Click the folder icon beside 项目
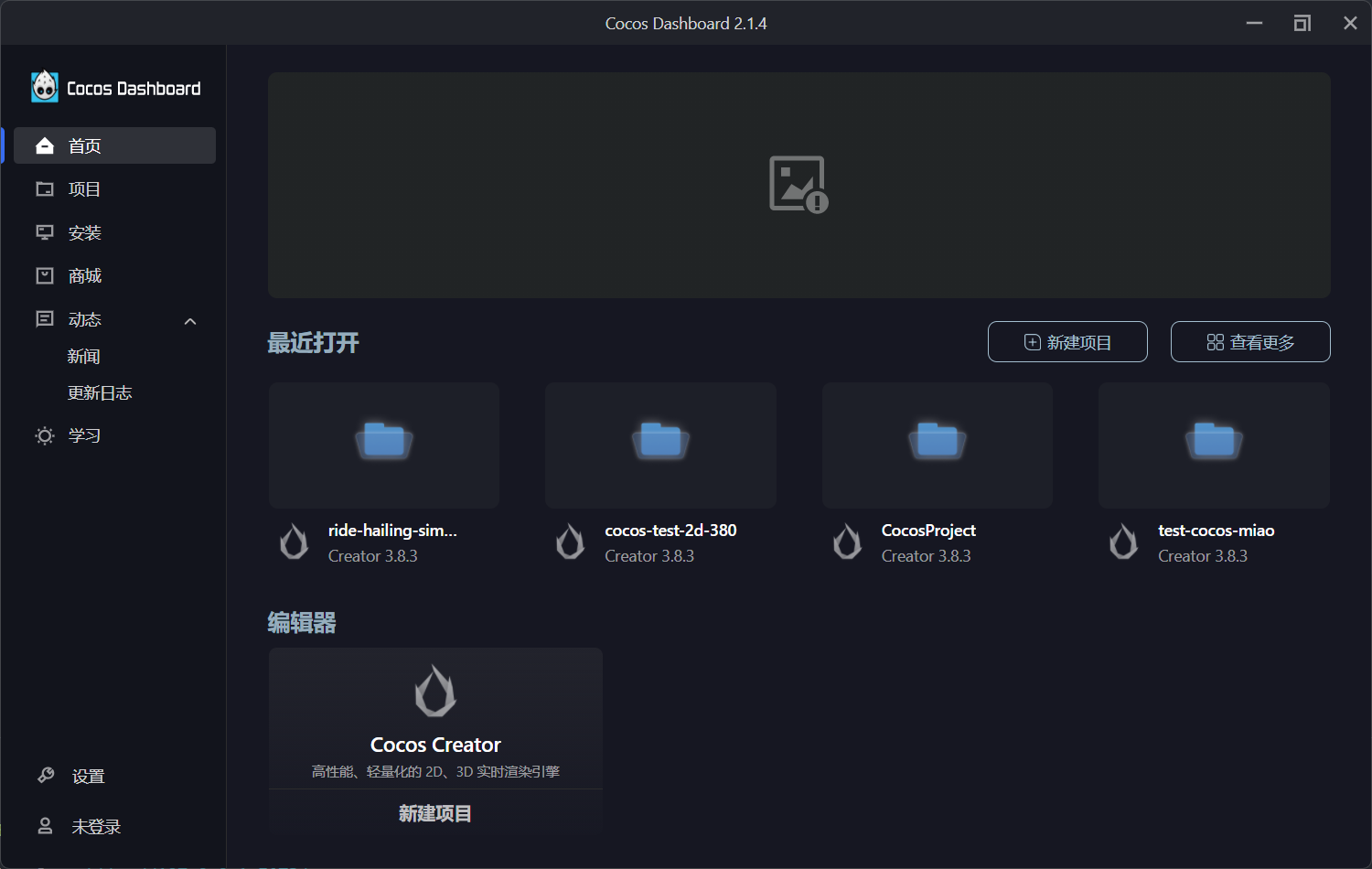The width and height of the screenshot is (1372, 869). tap(45, 189)
